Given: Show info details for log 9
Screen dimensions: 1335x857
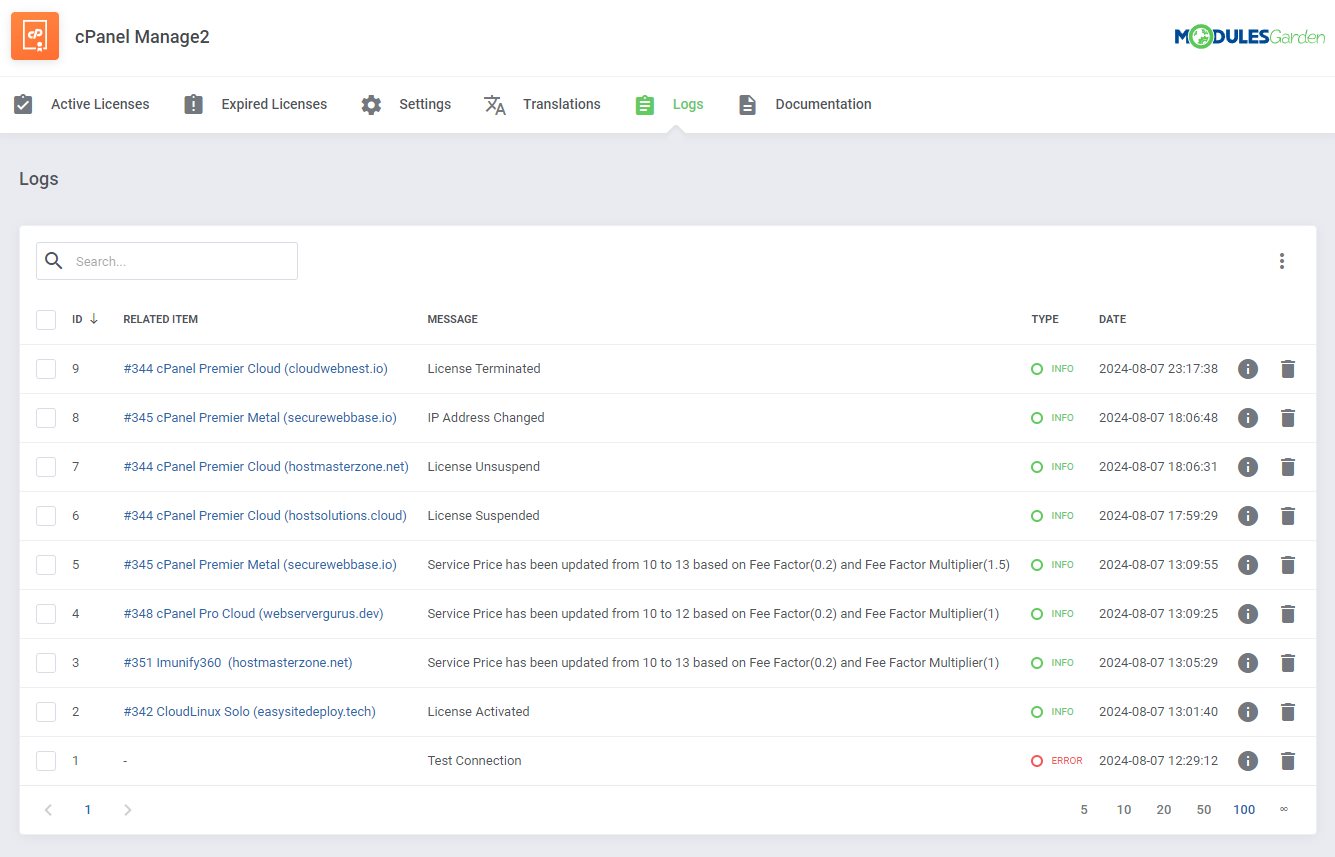Looking at the screenshot, I should (1248, 369).
